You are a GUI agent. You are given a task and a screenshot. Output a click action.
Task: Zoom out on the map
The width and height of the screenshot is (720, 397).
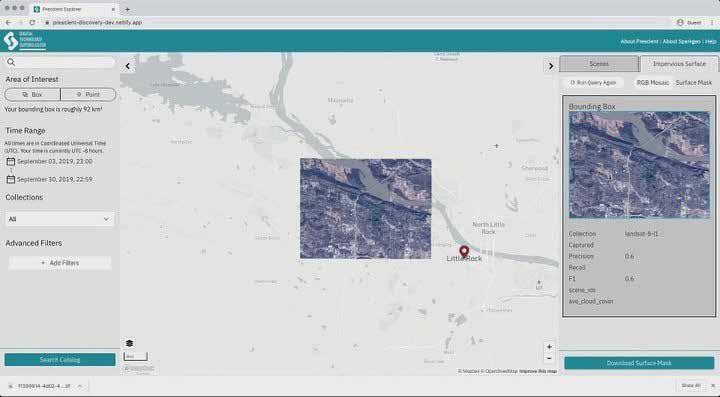[549, 358]
